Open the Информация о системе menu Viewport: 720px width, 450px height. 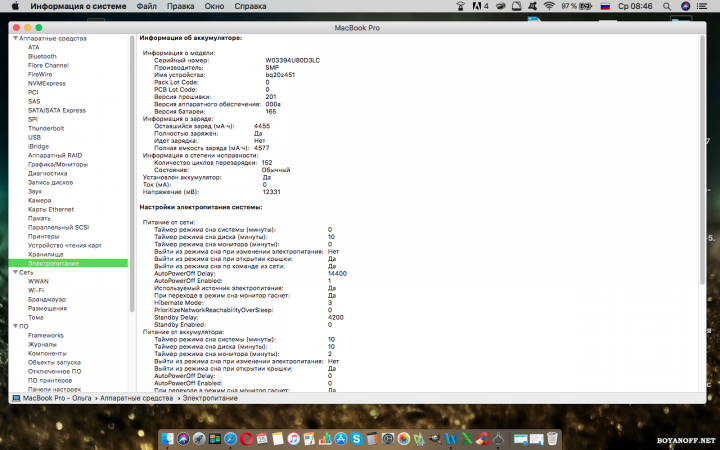(x=78, y=6)
